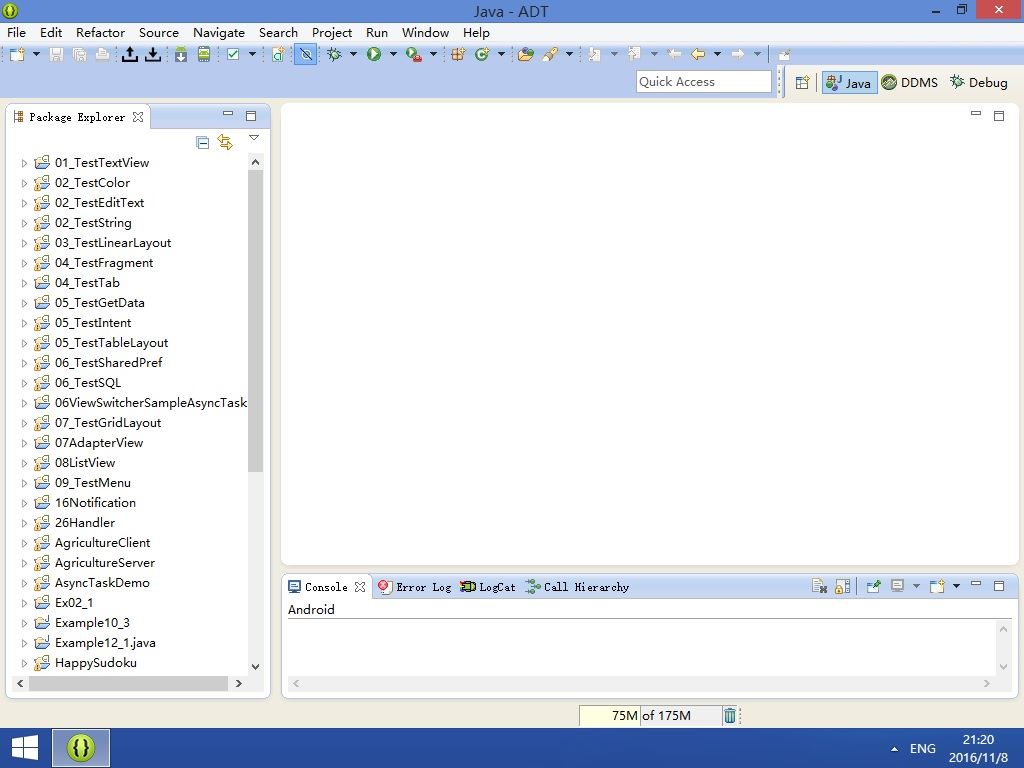The width and height of the screenshot is (1024, 768).
Task: Open the Navigate menu
Action: (x=219, y=33)
